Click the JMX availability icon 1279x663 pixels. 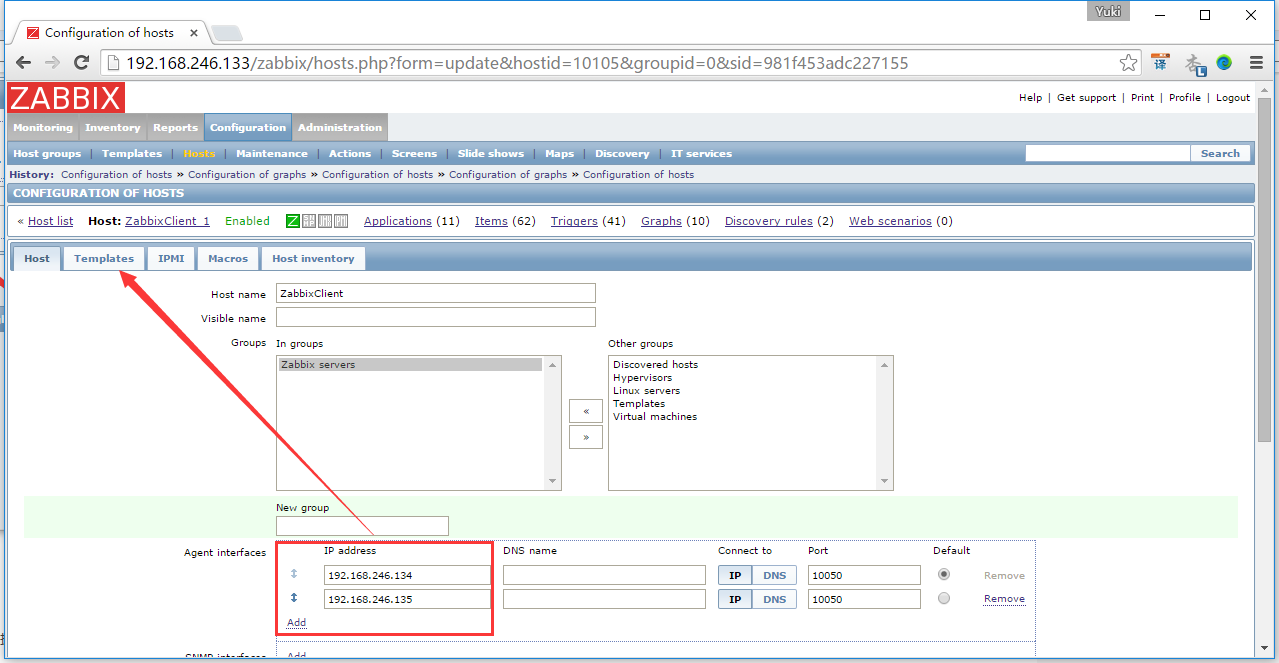[325, 221]
